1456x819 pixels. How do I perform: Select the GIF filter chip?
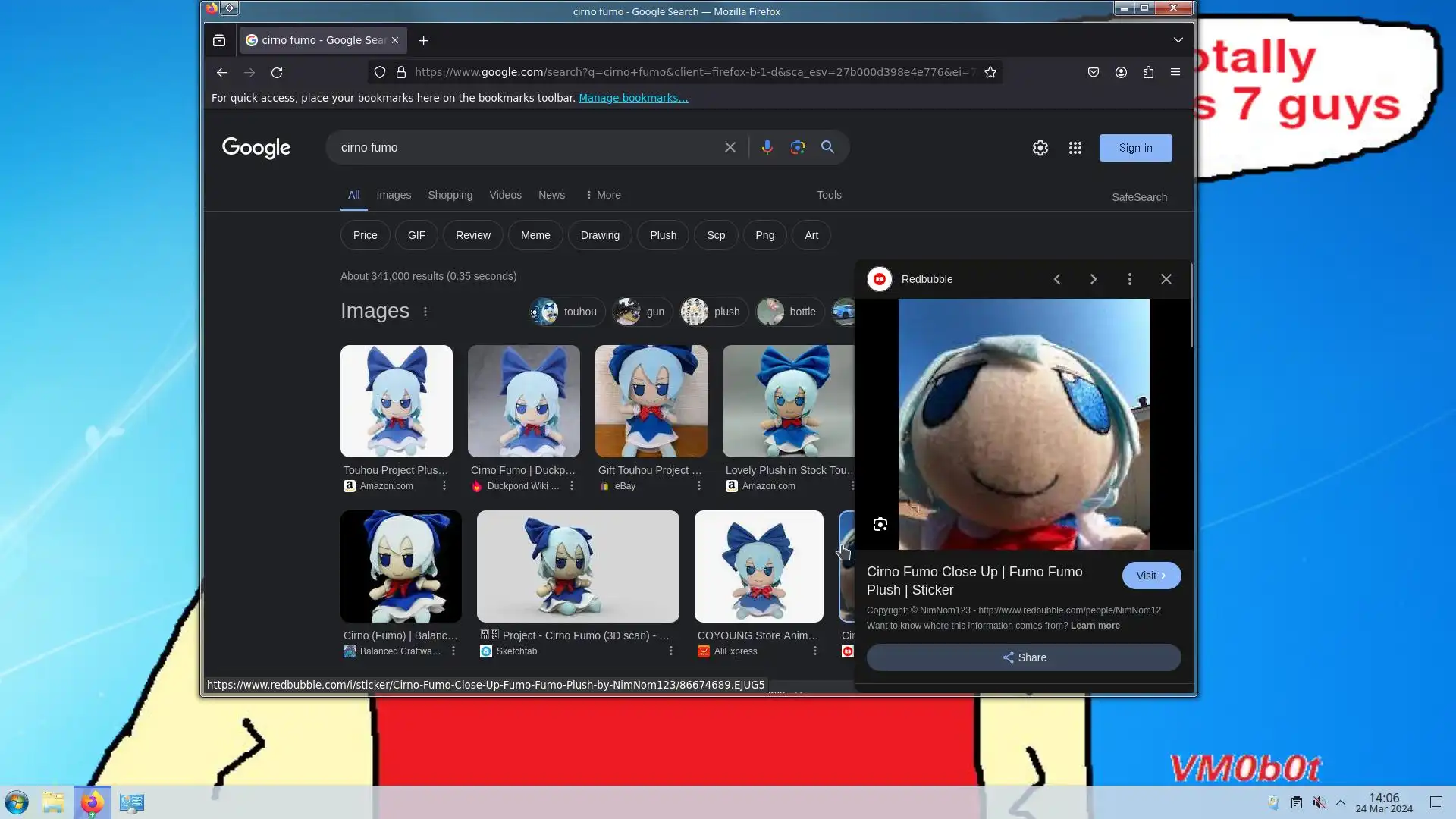click(416, 235)
